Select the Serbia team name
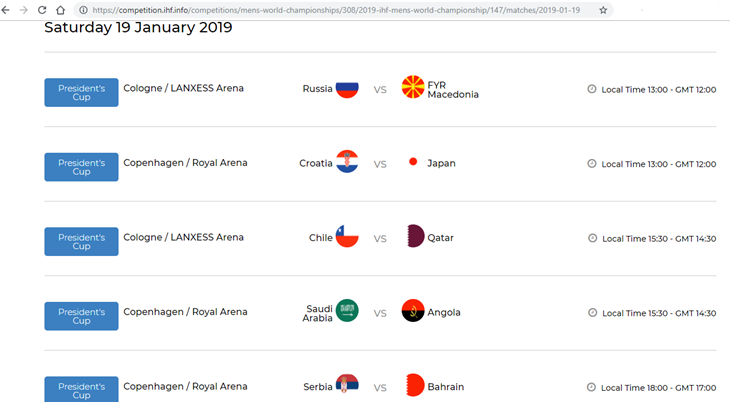 pyautogui.click(x=317, y=387)
